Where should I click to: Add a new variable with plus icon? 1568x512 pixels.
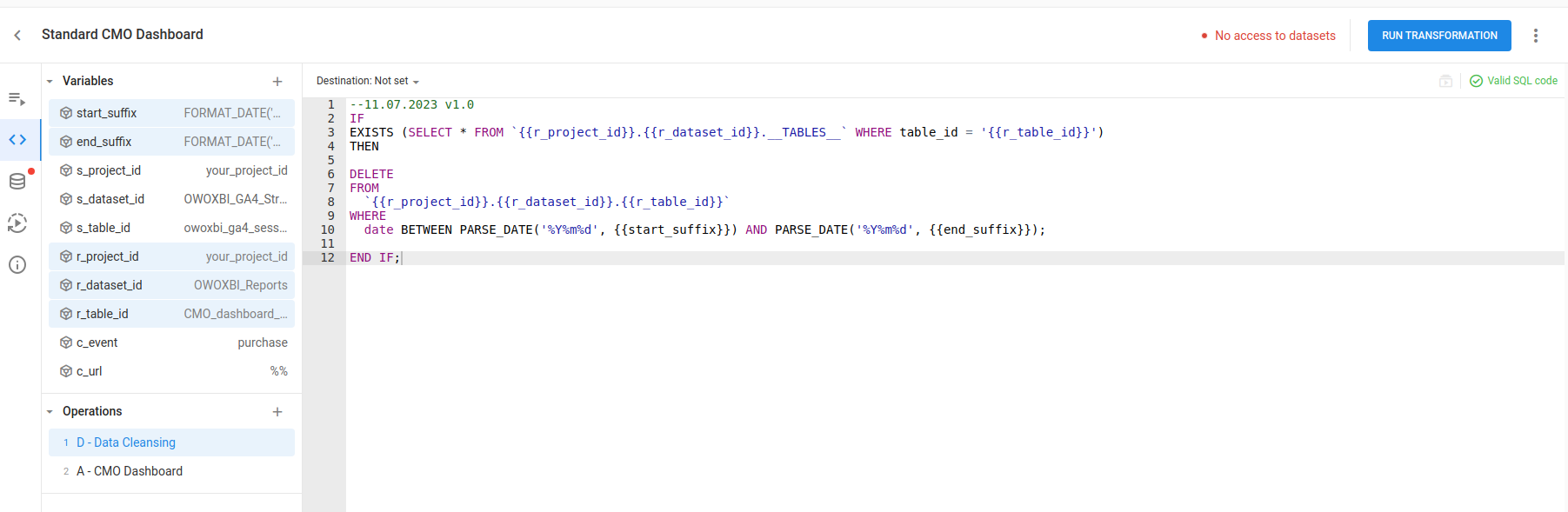277,82
